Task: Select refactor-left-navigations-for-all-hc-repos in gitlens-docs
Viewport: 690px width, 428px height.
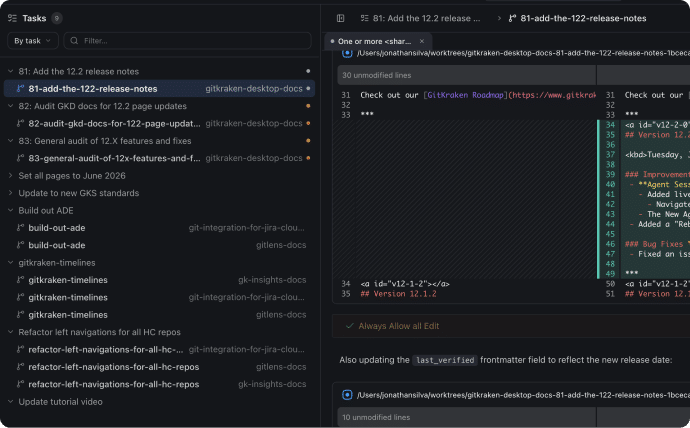Action: point(159,367)
